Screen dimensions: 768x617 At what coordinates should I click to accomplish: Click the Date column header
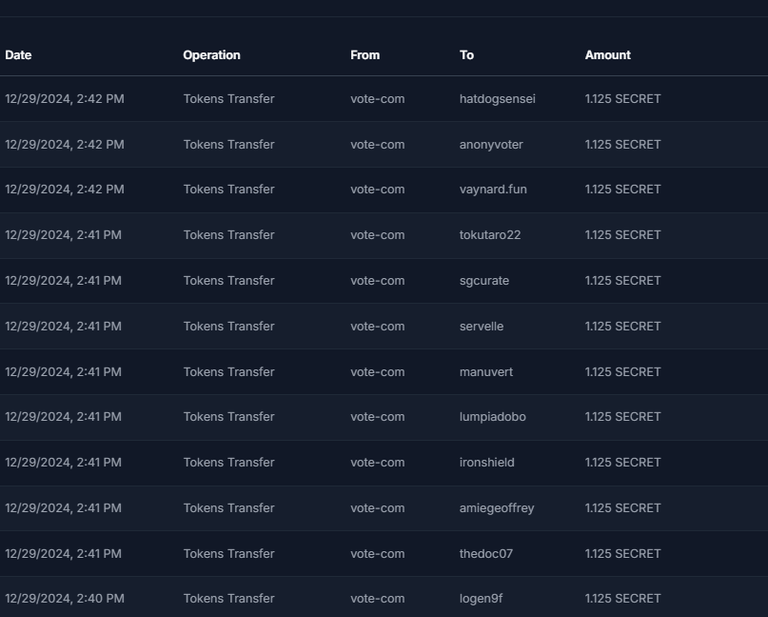[18, 55]
